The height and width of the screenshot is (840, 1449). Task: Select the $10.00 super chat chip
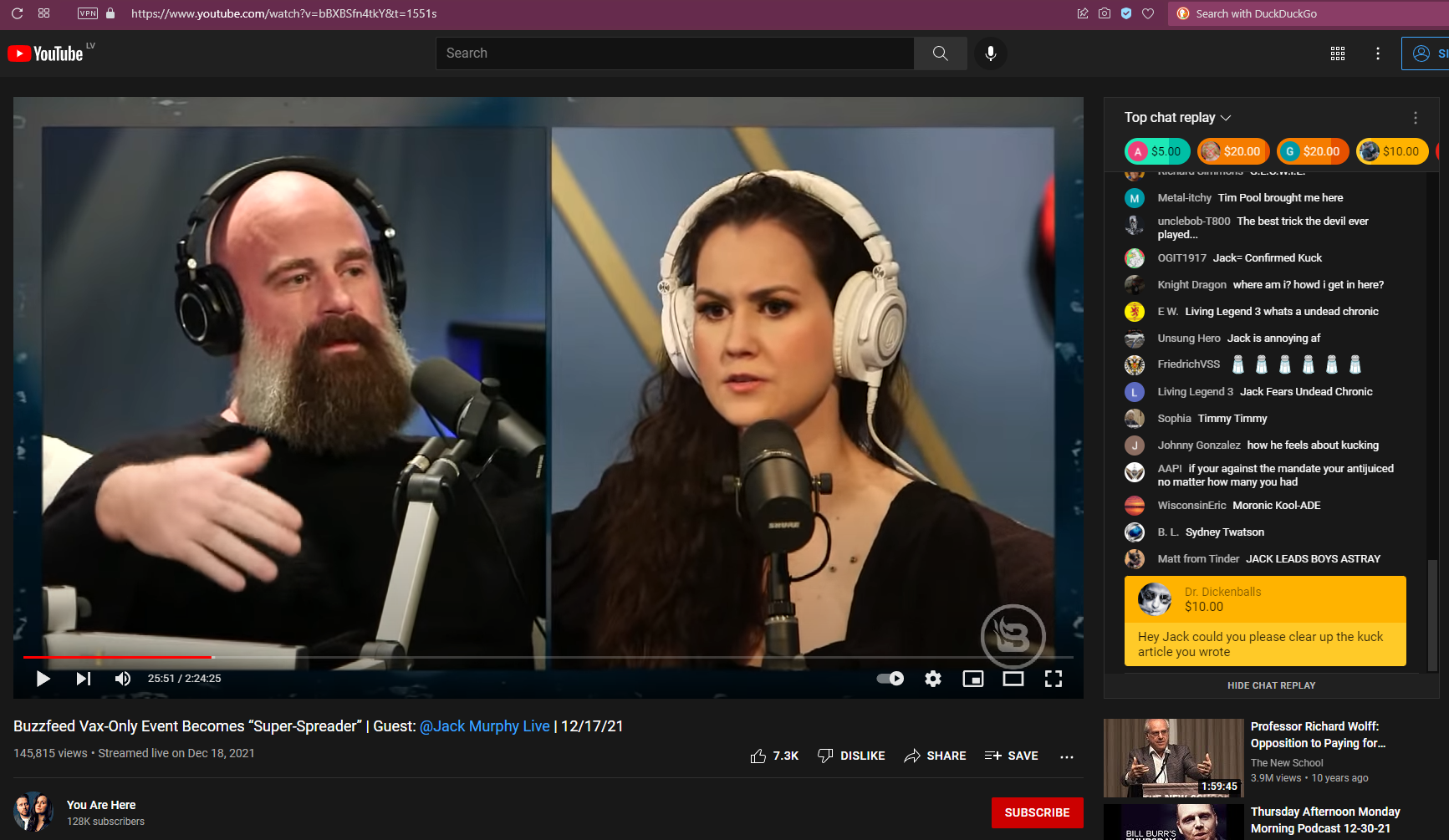1392,151
